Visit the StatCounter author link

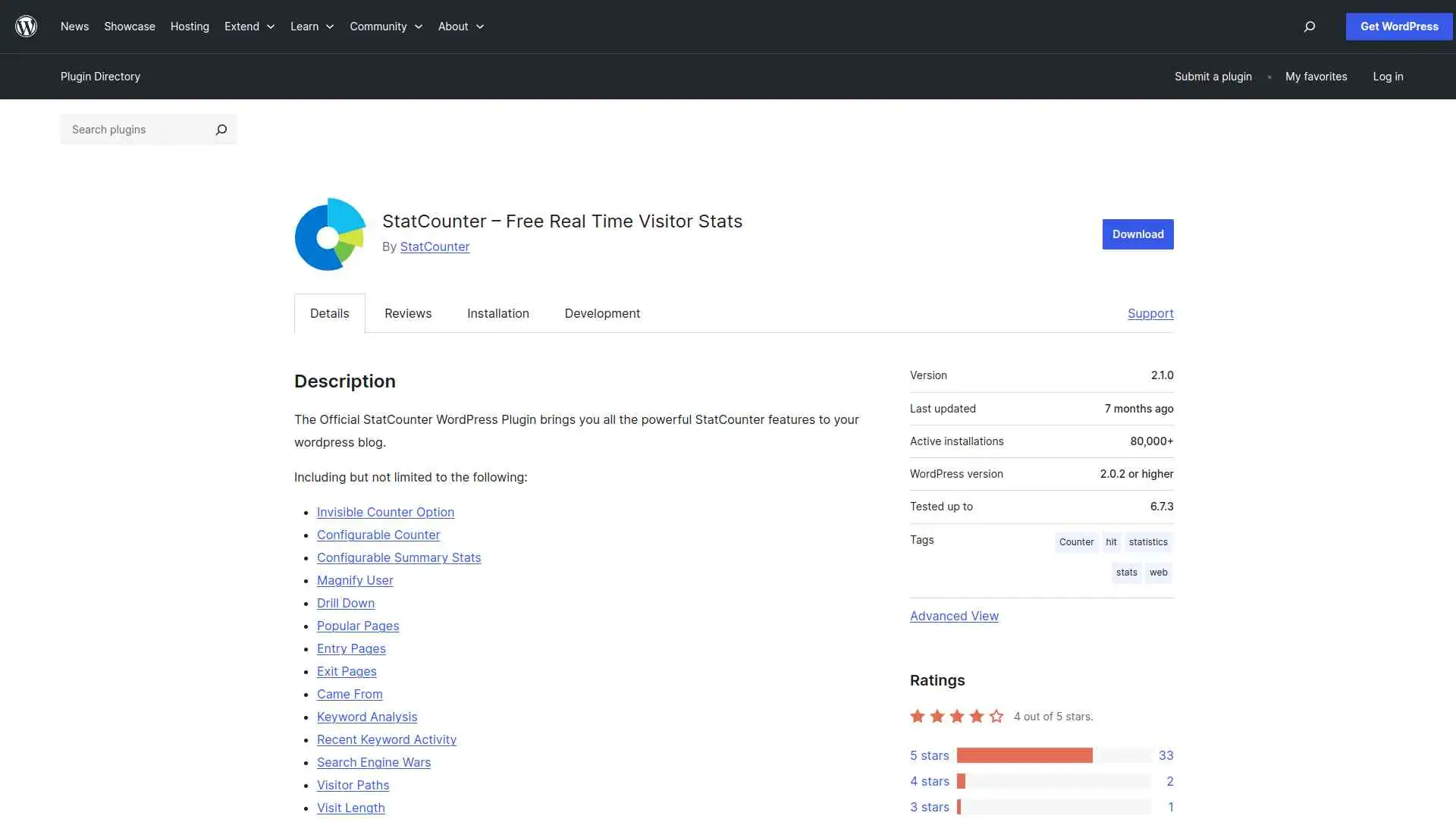pos(435,246)
